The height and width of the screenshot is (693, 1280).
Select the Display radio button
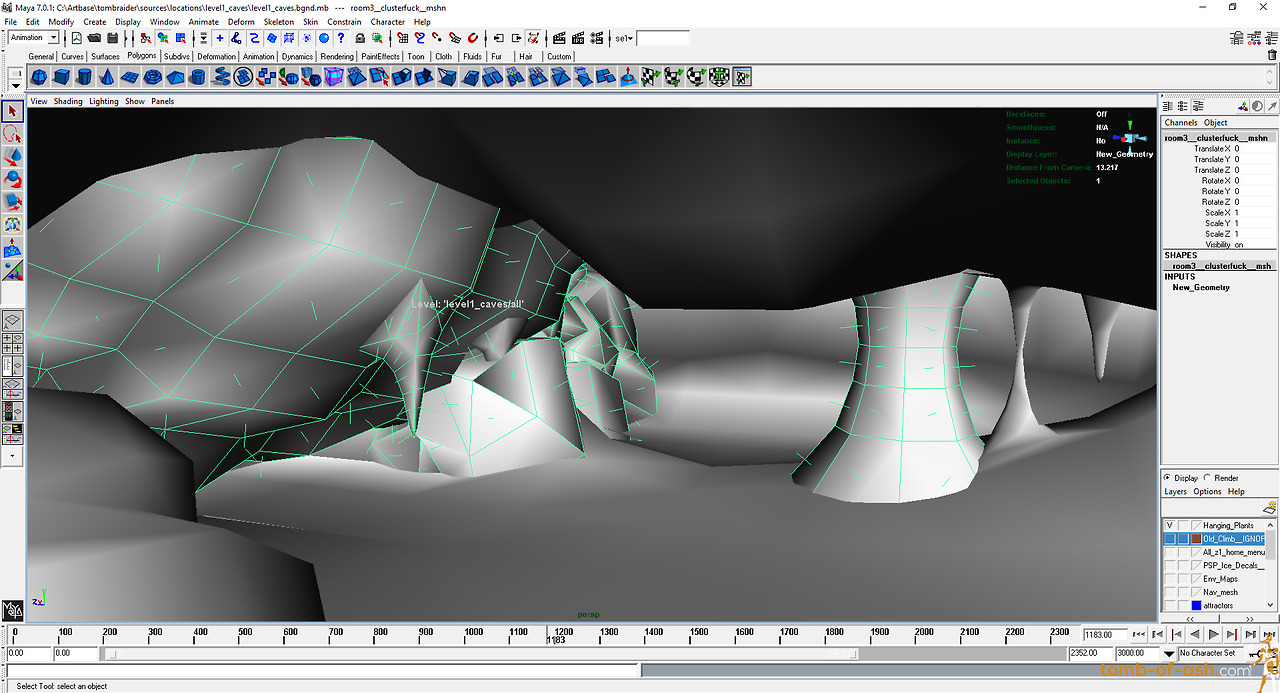click(x=1168, y=478)
